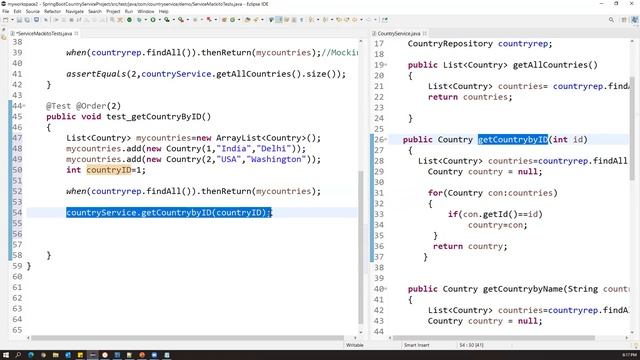Click the left editor vertical scrollbar
Screen dimensions: 640x360
[360, 247]
